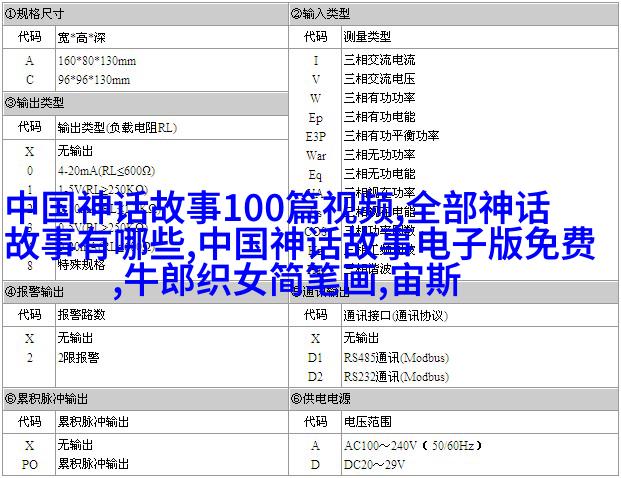This screenshot has height=478, width=621.
Task: Select input type code I
Action: coord(316,61)
